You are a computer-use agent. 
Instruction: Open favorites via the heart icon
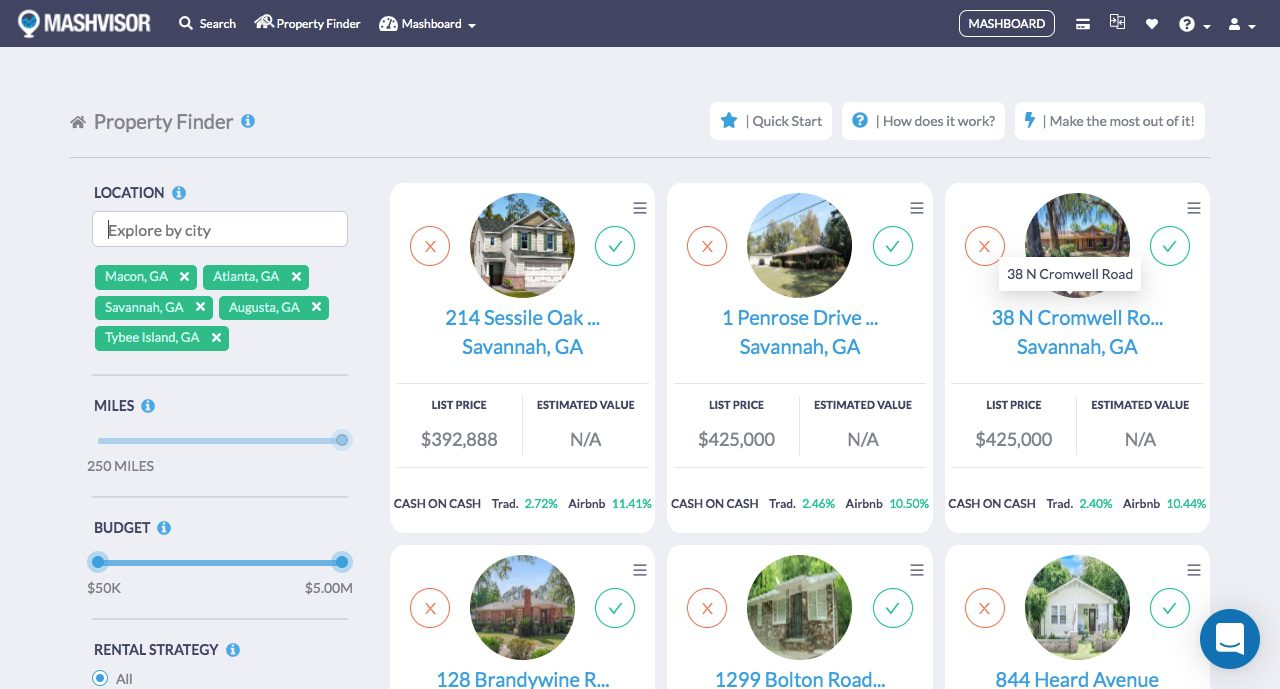point(1152,23)
